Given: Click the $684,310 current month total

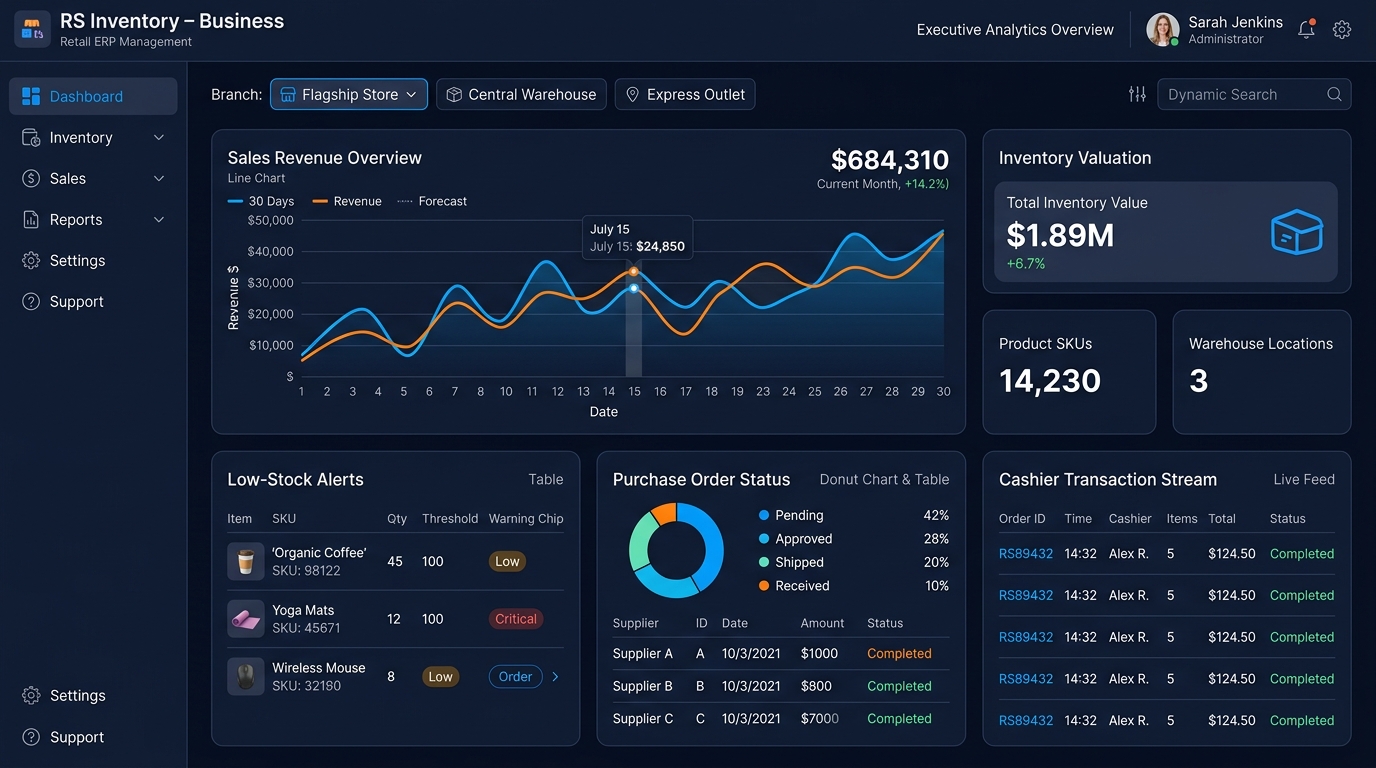Looking at the screenshot, I should (890, 160).
